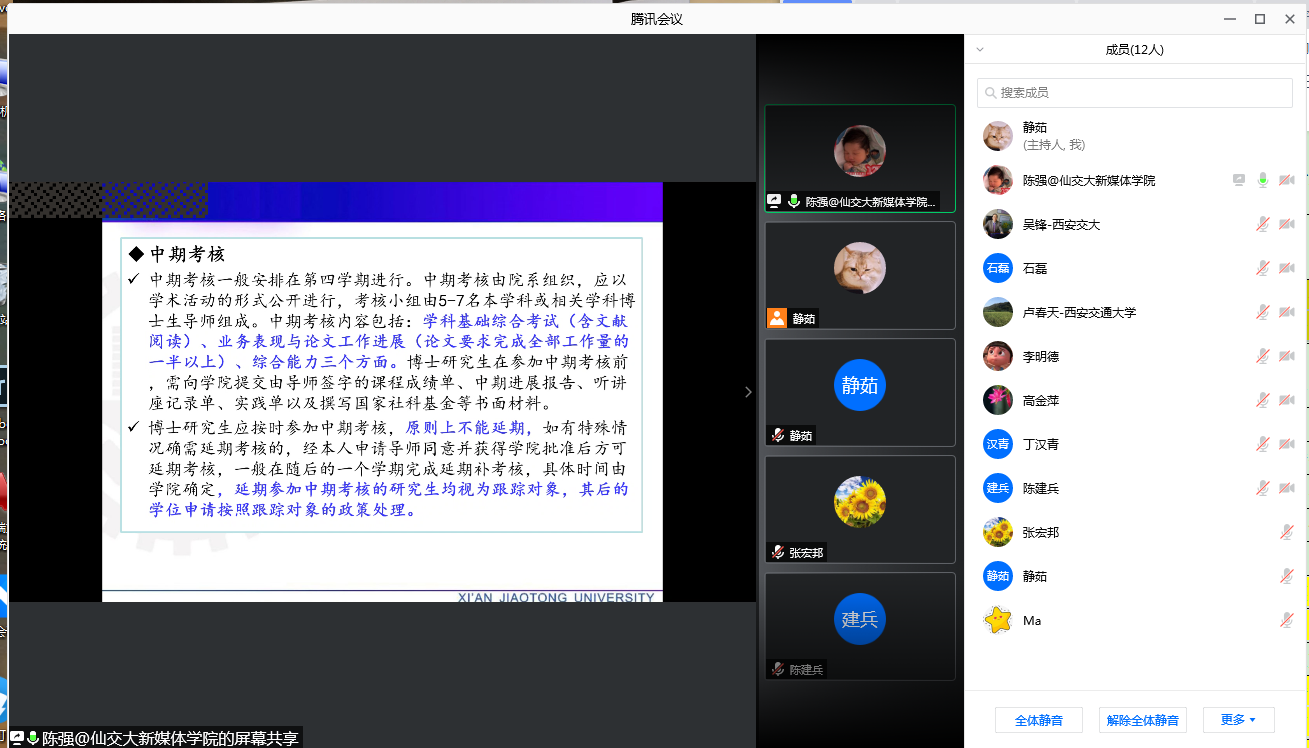Open the 更多 dropdown menu
The height and width of the screenshot is (748, 1309).
[x=1238, y=720]
